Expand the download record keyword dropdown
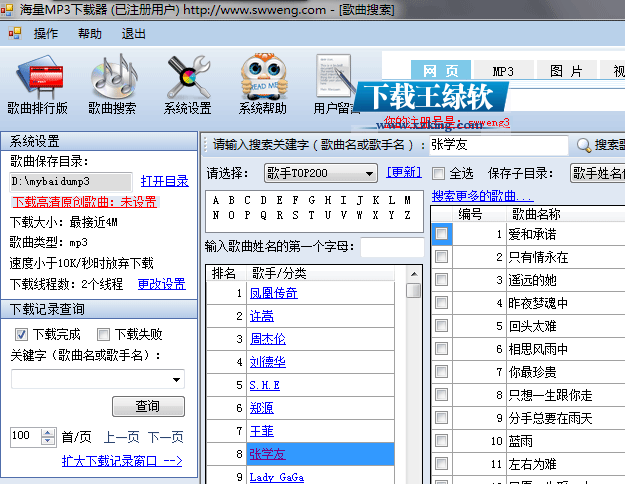The image size is (625, 484). (176, 380)
